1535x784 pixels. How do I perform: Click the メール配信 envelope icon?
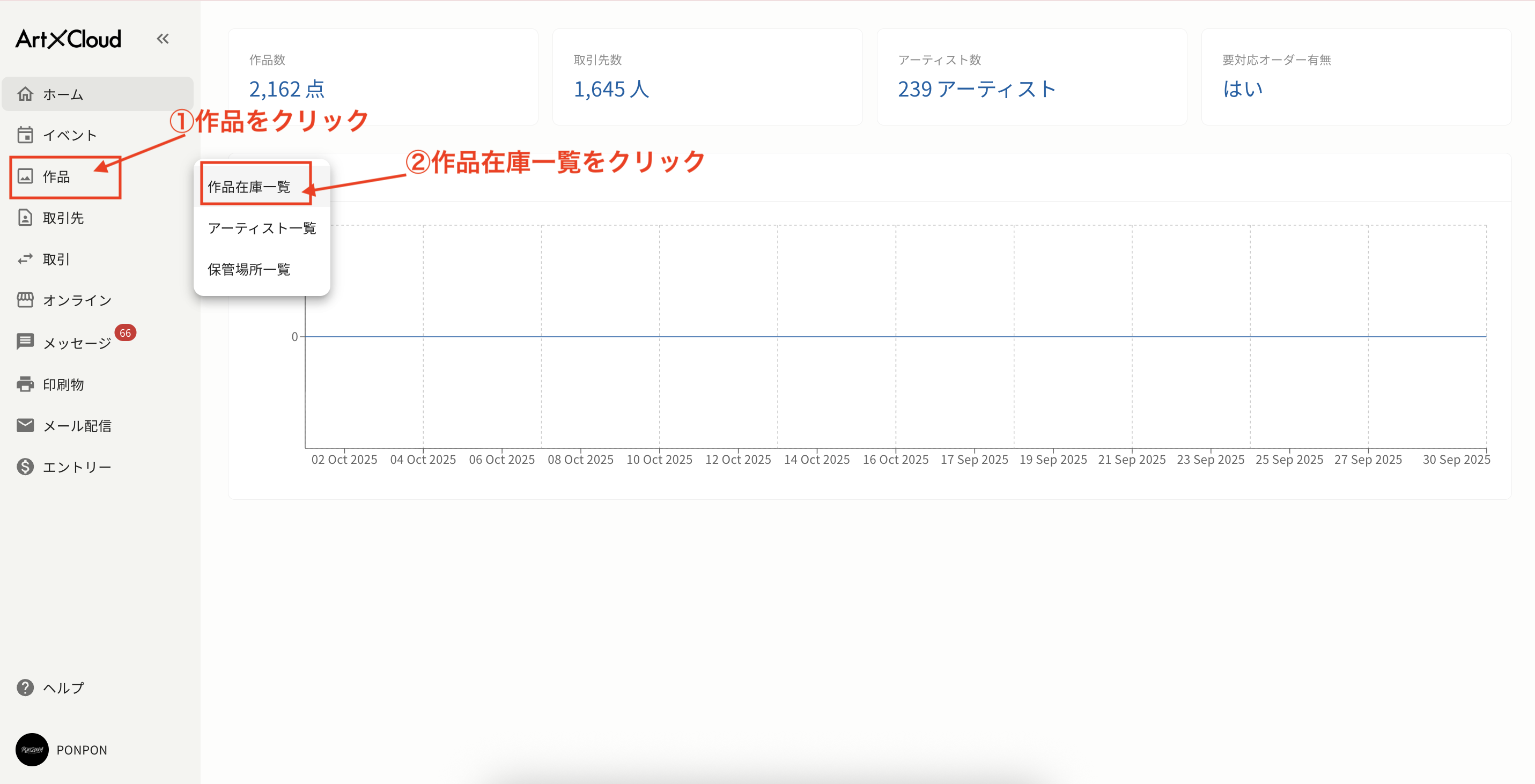(x=26, y=425)
